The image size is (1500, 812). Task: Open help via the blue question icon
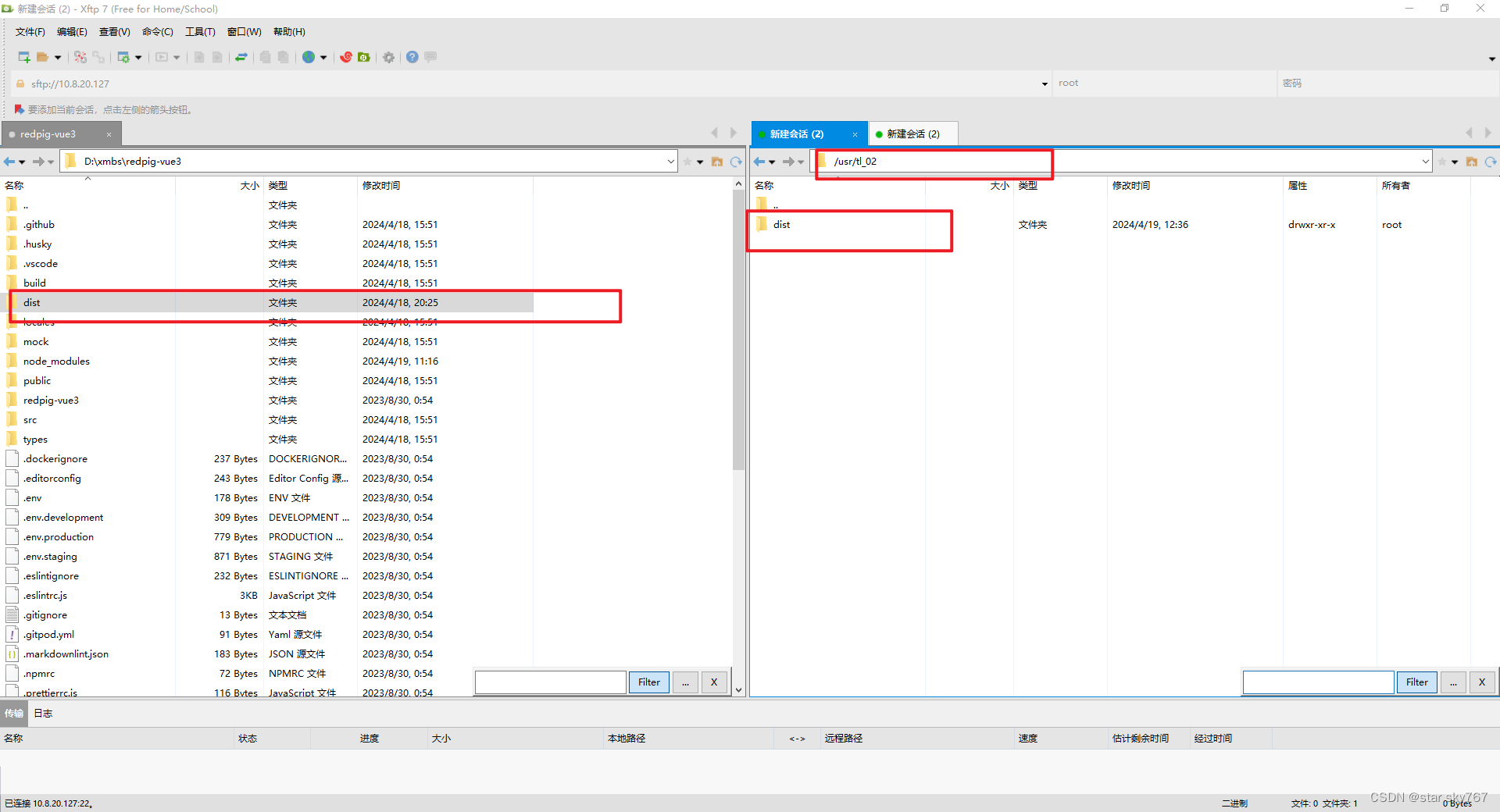tap(412, 57)
